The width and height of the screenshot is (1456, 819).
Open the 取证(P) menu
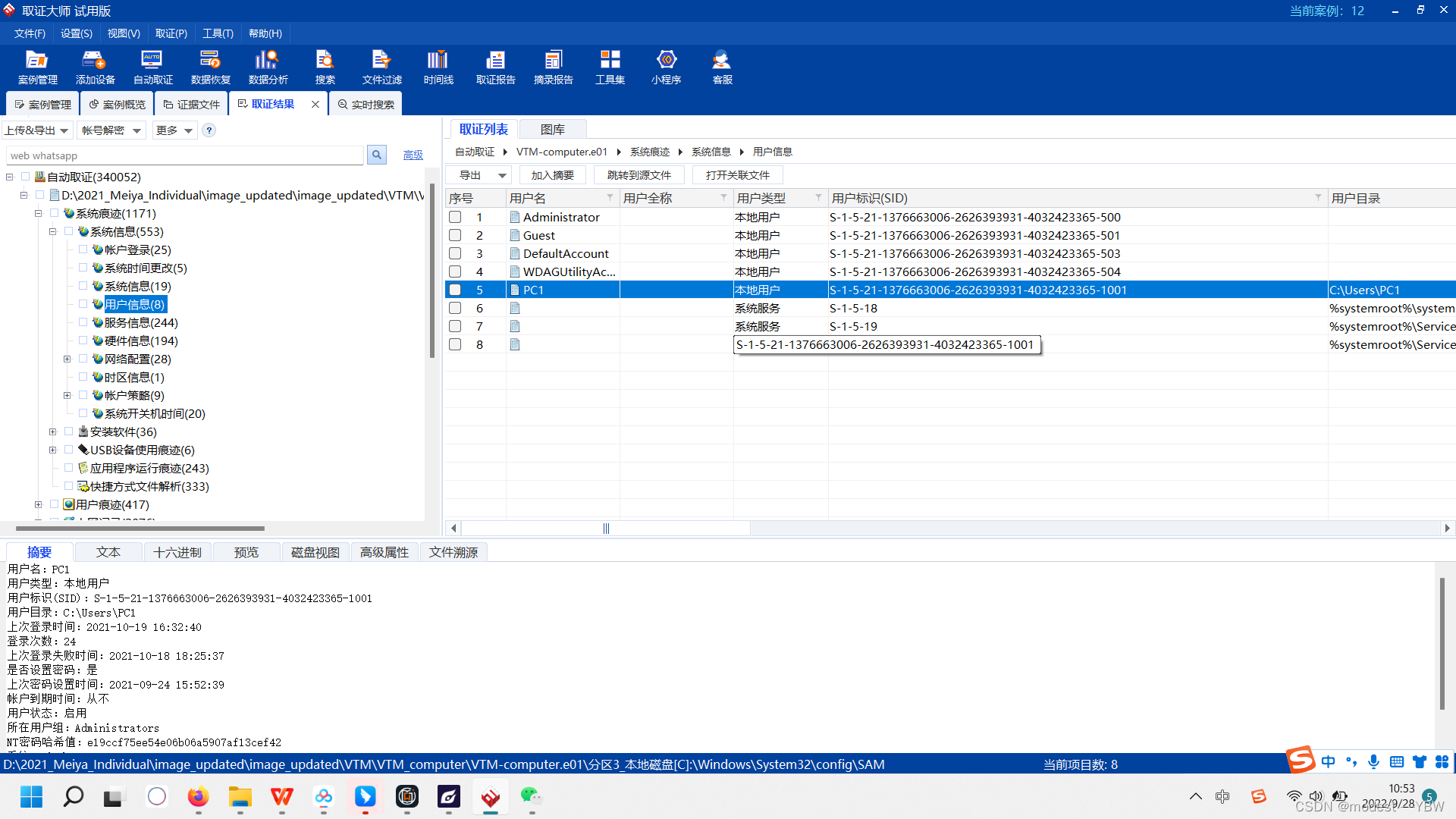(x=171, y=33)
